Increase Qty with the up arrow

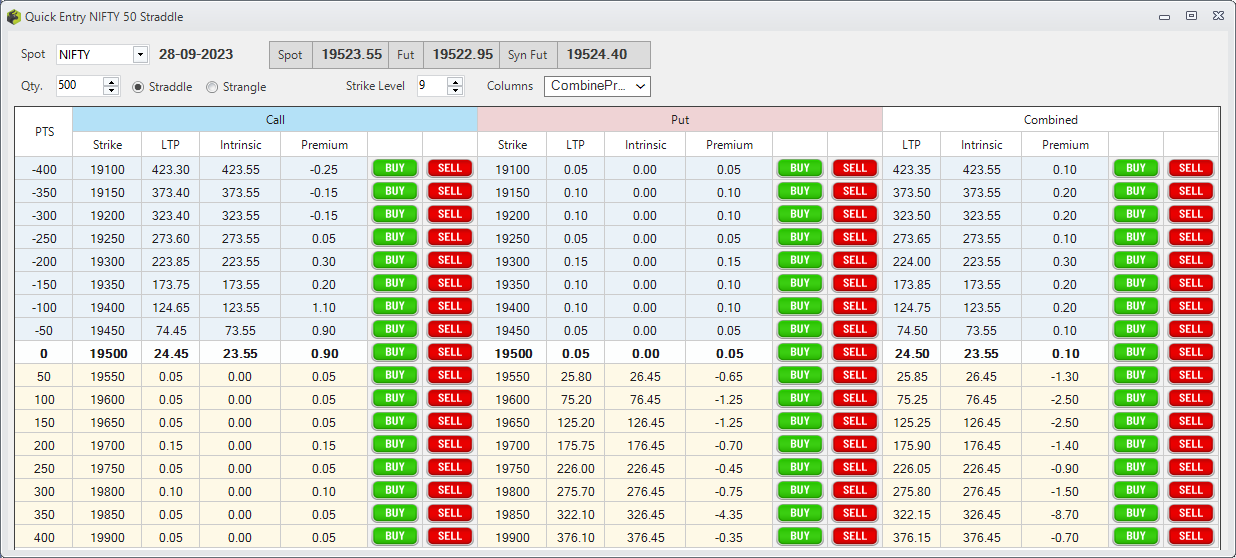coord(111,82)
